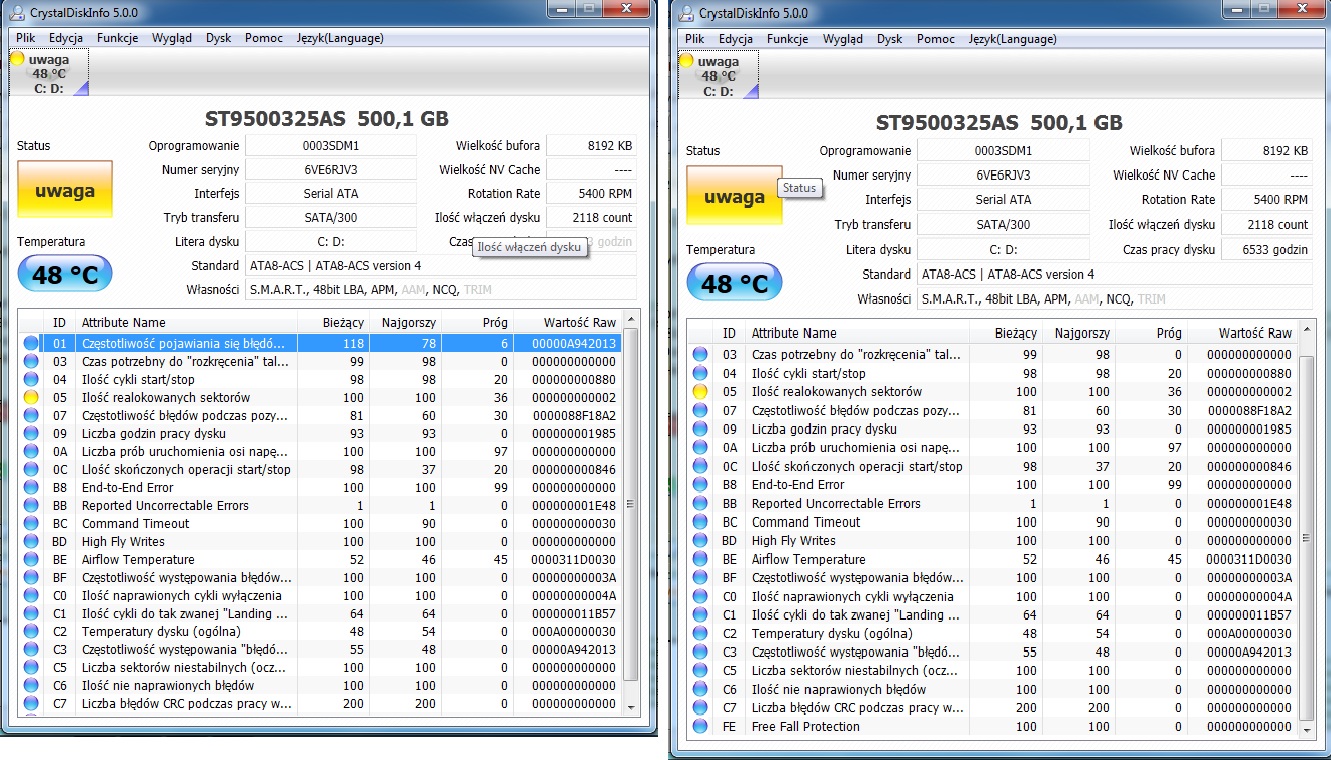
Task: Click blue dot of Free Fall Protection row
Action: click(x=700, y=726)
